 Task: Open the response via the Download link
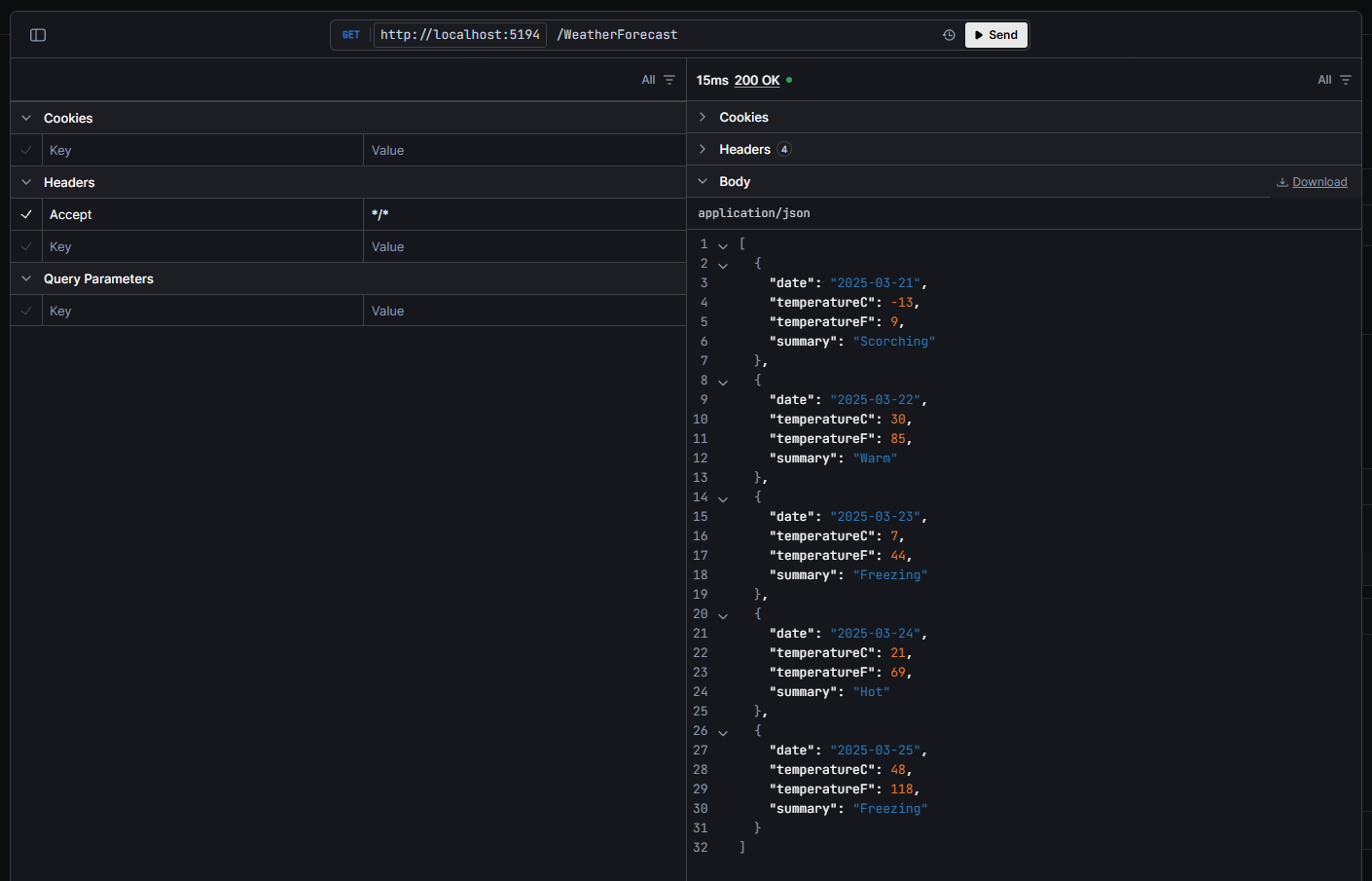1318,181
